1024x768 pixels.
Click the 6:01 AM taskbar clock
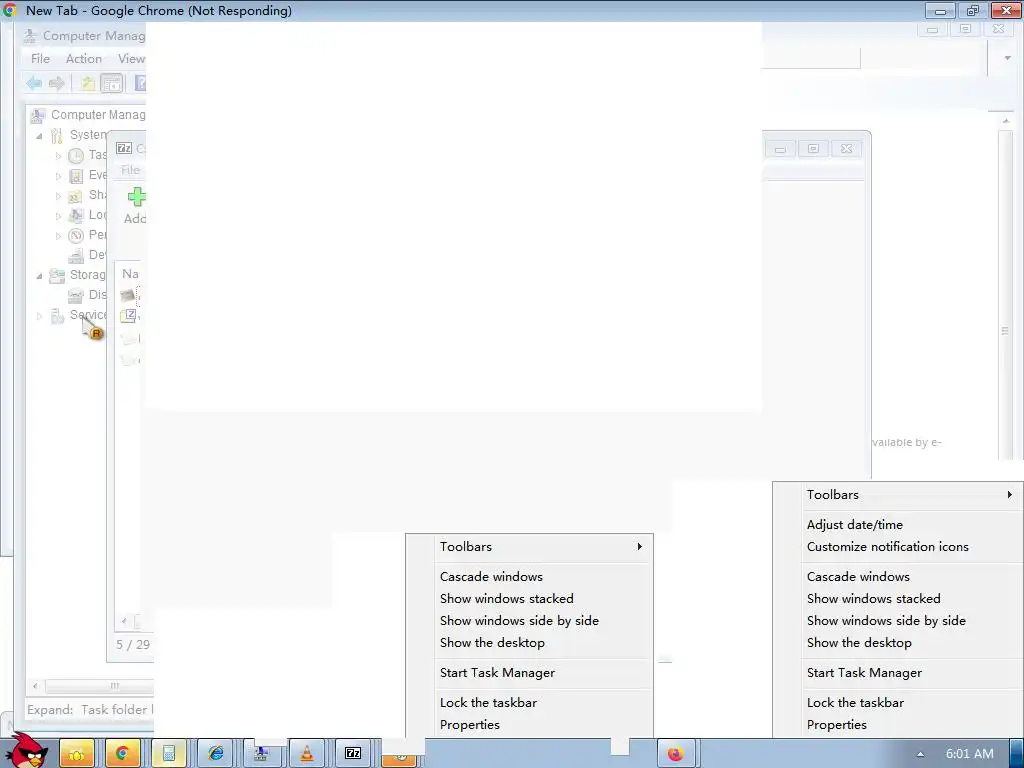pos(969,754)
